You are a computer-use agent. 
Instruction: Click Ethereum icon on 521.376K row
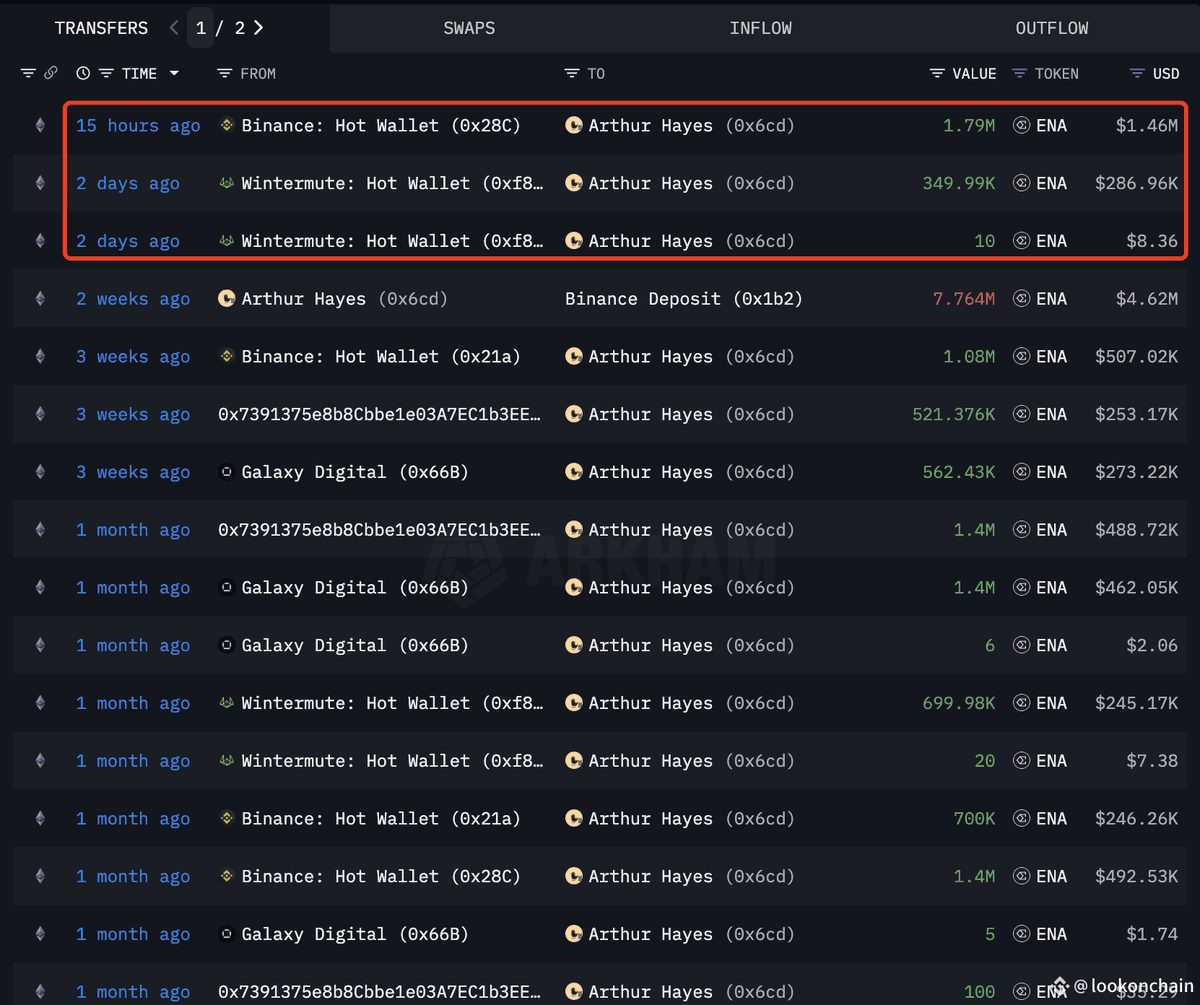[41, 414]
